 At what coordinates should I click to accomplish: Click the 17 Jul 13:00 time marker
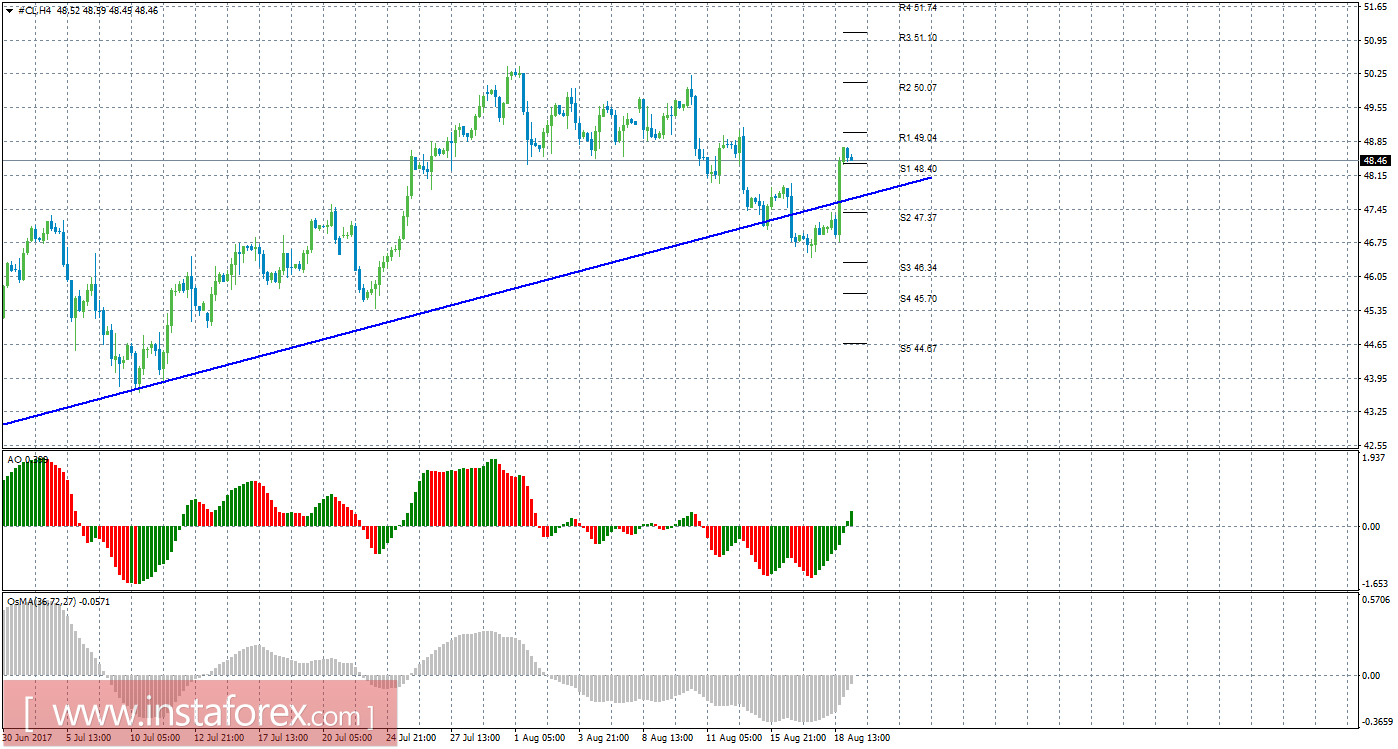coord(283,738)
